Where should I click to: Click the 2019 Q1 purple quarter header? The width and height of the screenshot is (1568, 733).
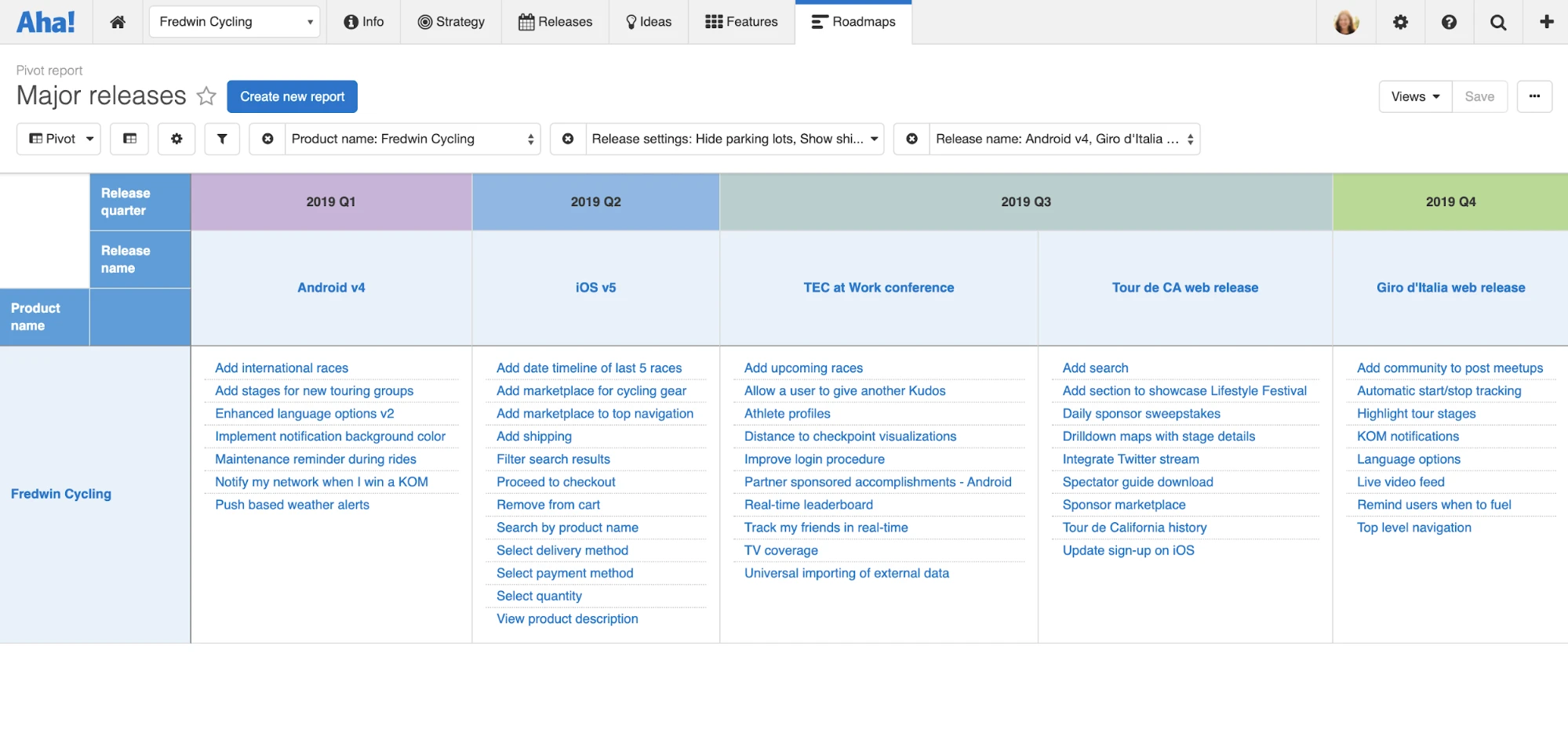pyautogui.click(x=331, y=201)
